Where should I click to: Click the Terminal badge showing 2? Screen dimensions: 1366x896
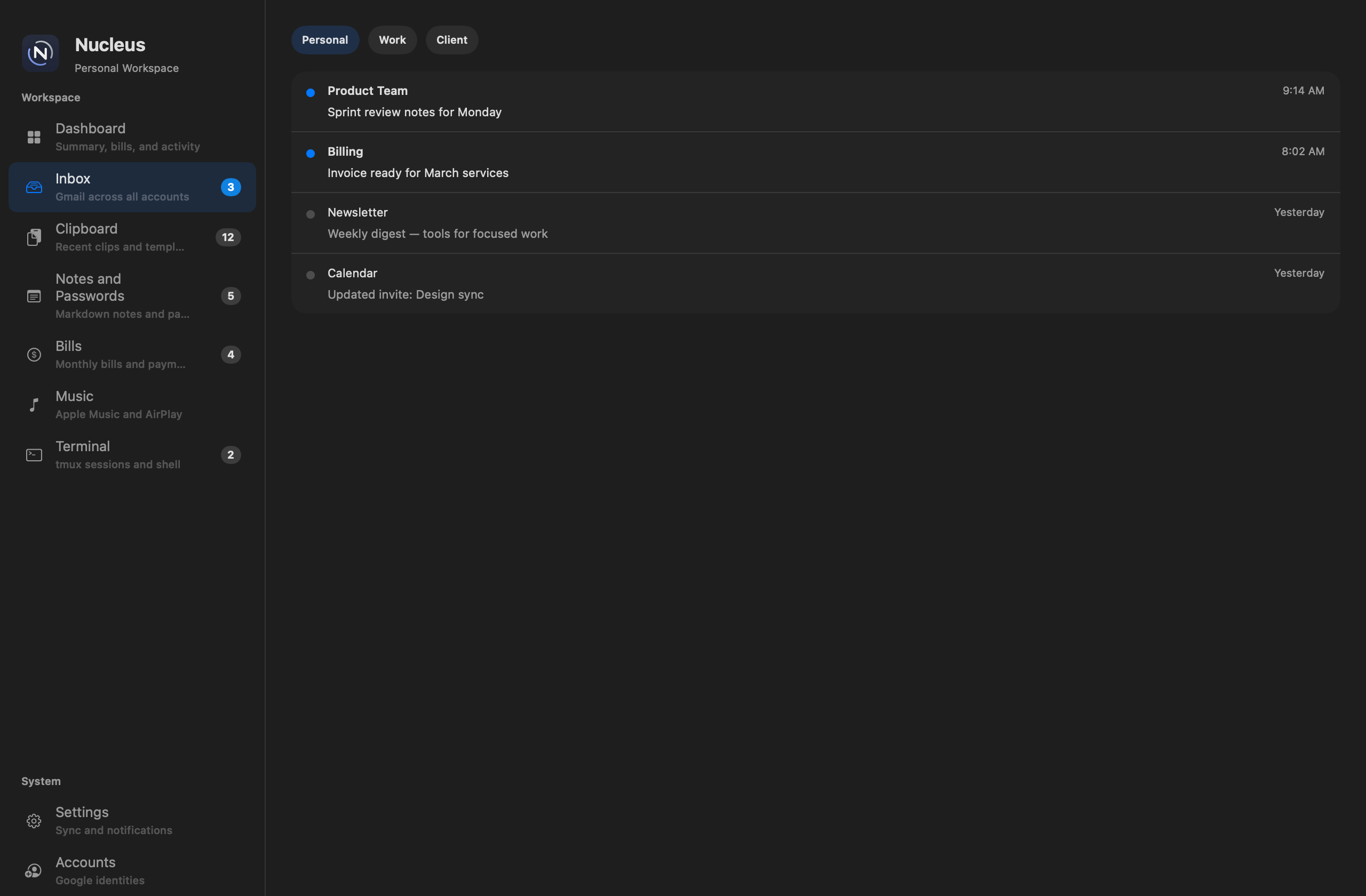point(231,455)
